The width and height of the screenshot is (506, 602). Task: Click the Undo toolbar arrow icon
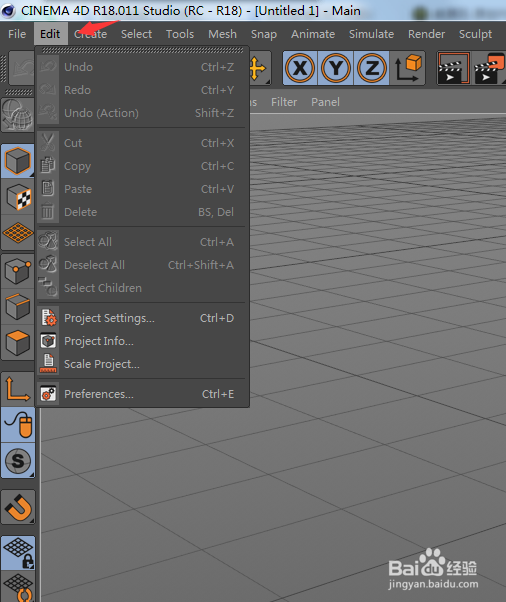21,68
